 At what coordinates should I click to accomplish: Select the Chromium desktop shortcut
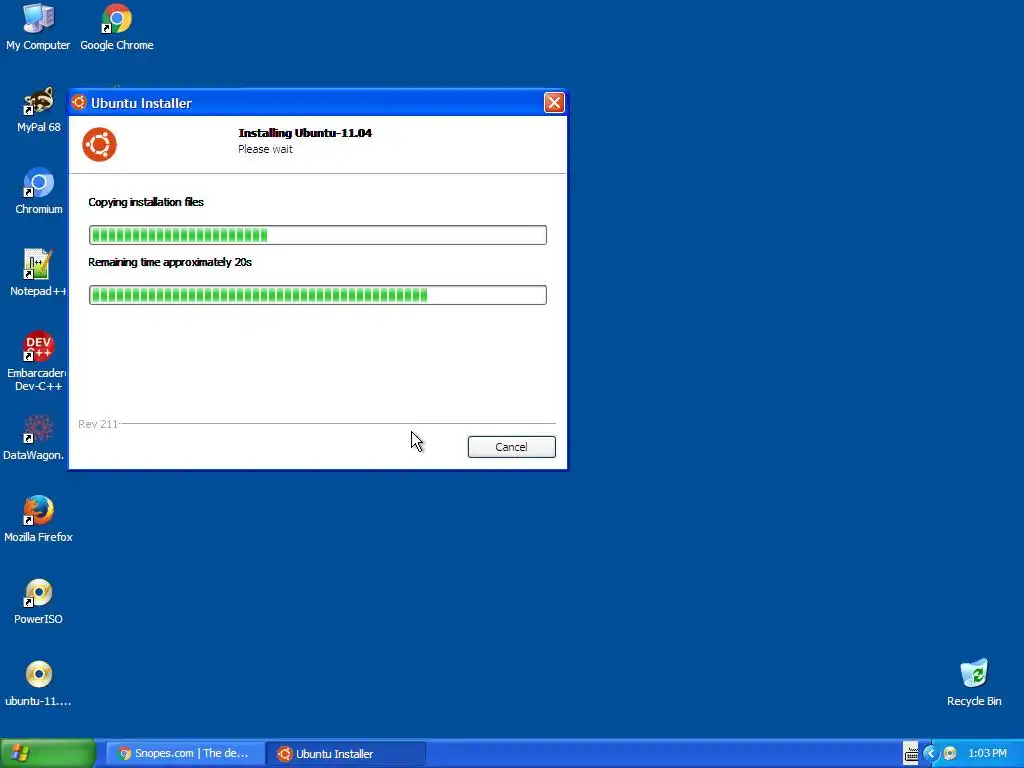[39, 192]
